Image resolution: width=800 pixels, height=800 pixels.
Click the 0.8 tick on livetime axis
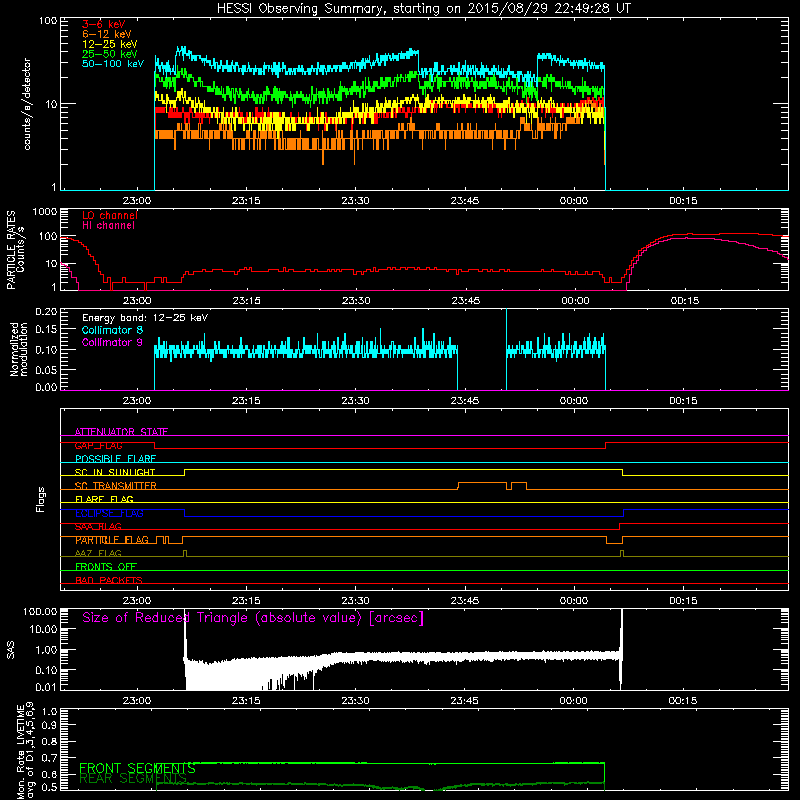click(x=49, y=741)
